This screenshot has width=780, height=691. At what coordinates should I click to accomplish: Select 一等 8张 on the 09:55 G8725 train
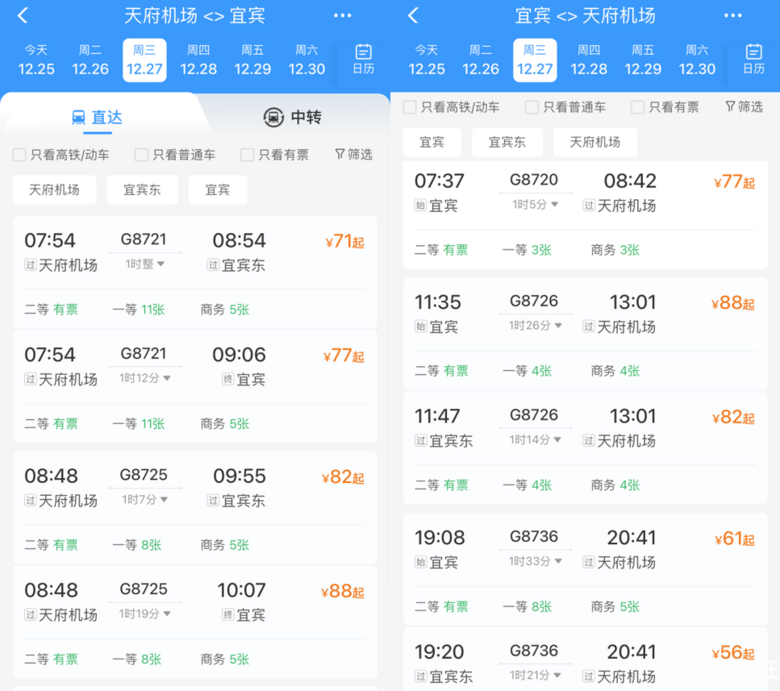click(x=137, y=545)
